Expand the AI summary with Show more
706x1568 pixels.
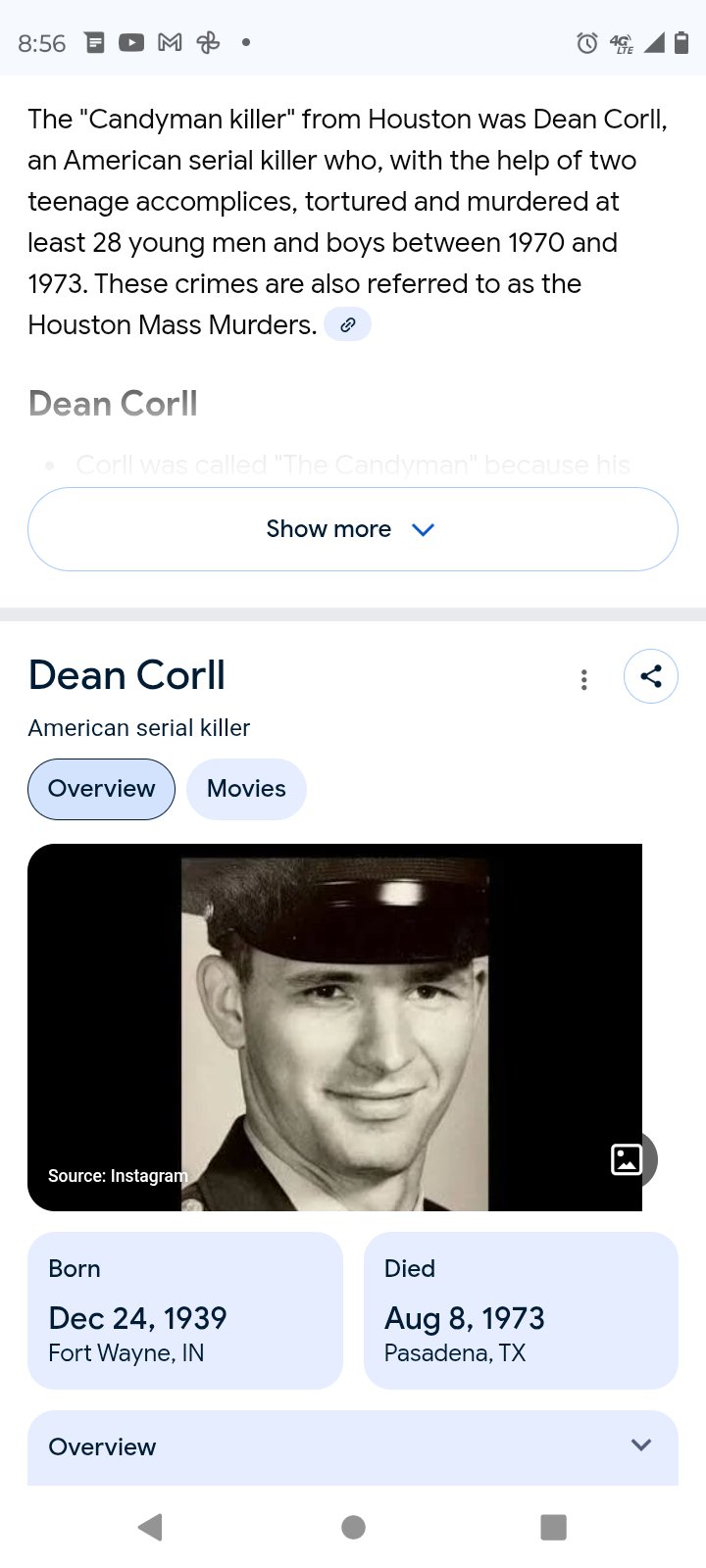353,529
